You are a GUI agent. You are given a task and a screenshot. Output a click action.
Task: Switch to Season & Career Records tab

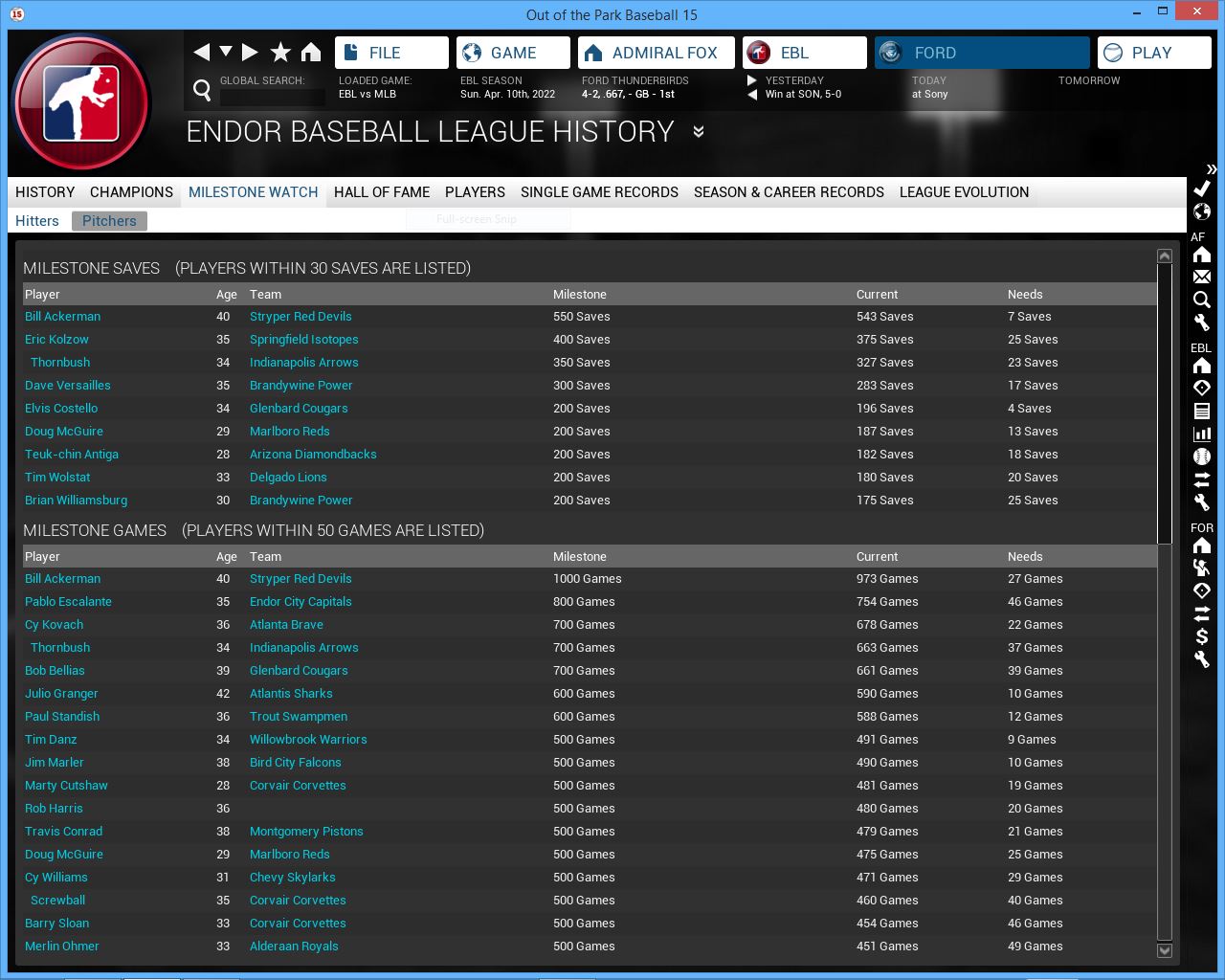click(789, 192)
